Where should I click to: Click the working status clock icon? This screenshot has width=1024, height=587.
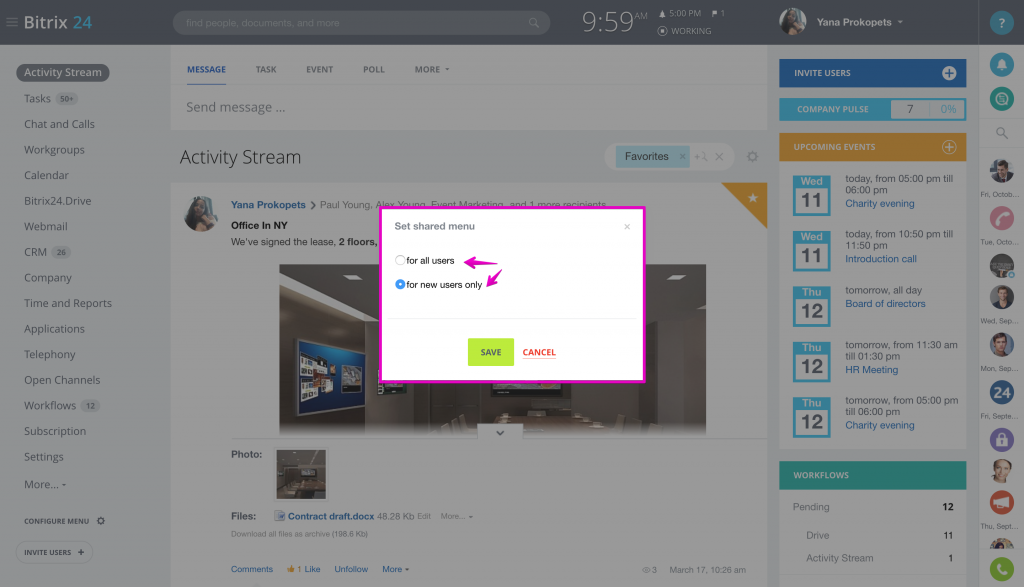(662, 31)
